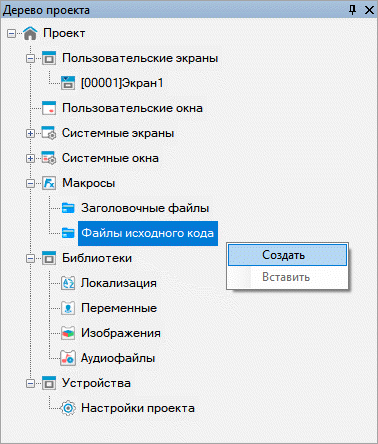Choose Вставить from the context menu

[x=287, y=277]
